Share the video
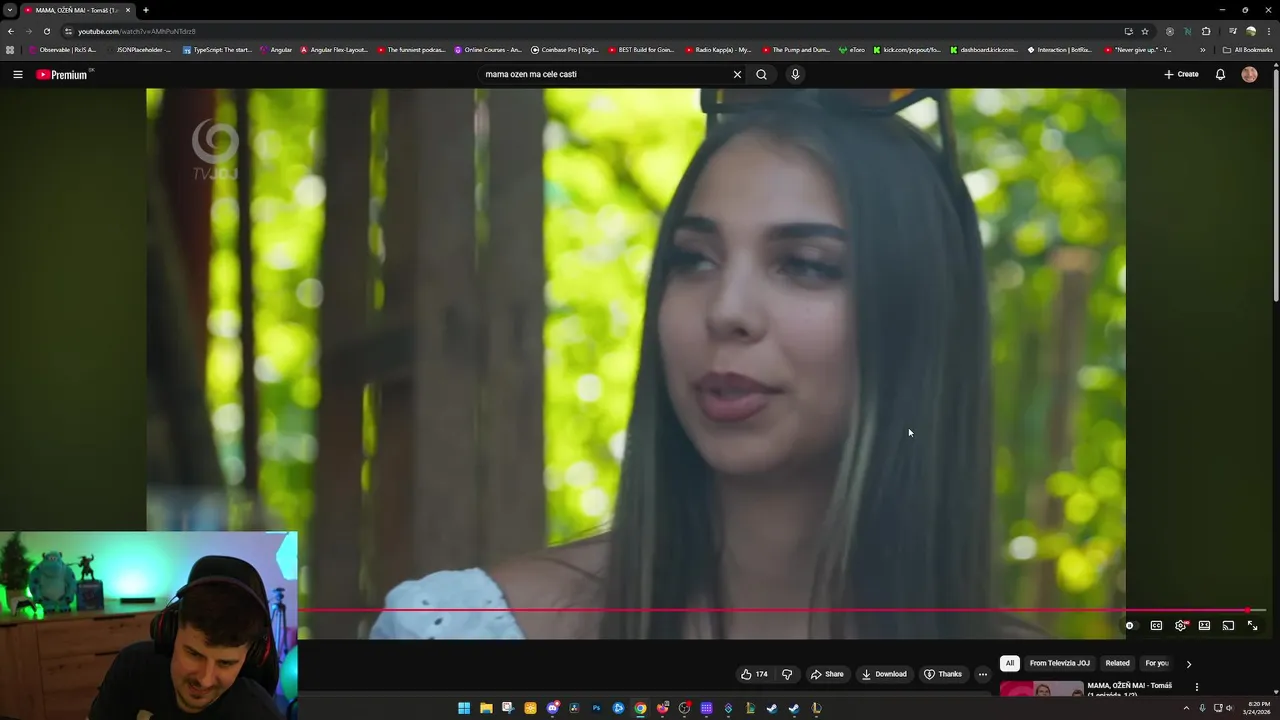 tap(827, 674)
